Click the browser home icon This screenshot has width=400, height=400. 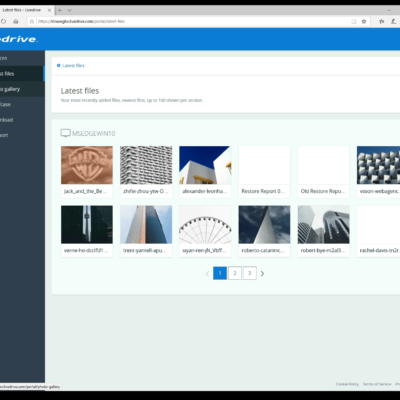pyautogui.click(x=16, y=21)
